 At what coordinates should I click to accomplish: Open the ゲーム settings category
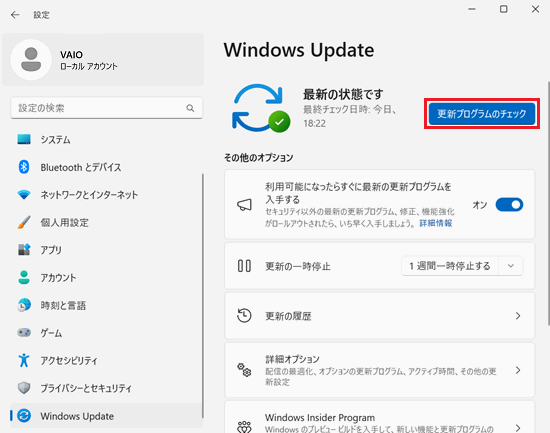pos(106,332)
